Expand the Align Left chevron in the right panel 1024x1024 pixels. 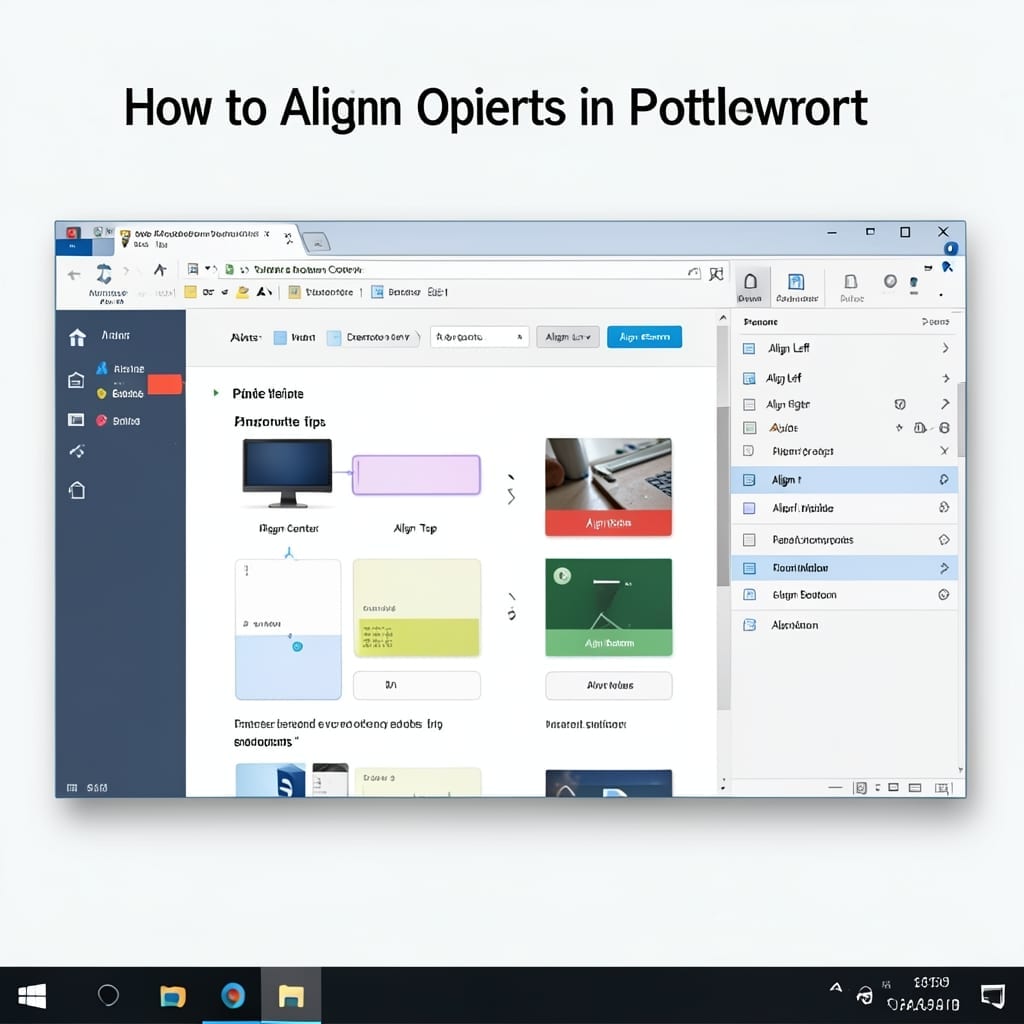(945, 348)
